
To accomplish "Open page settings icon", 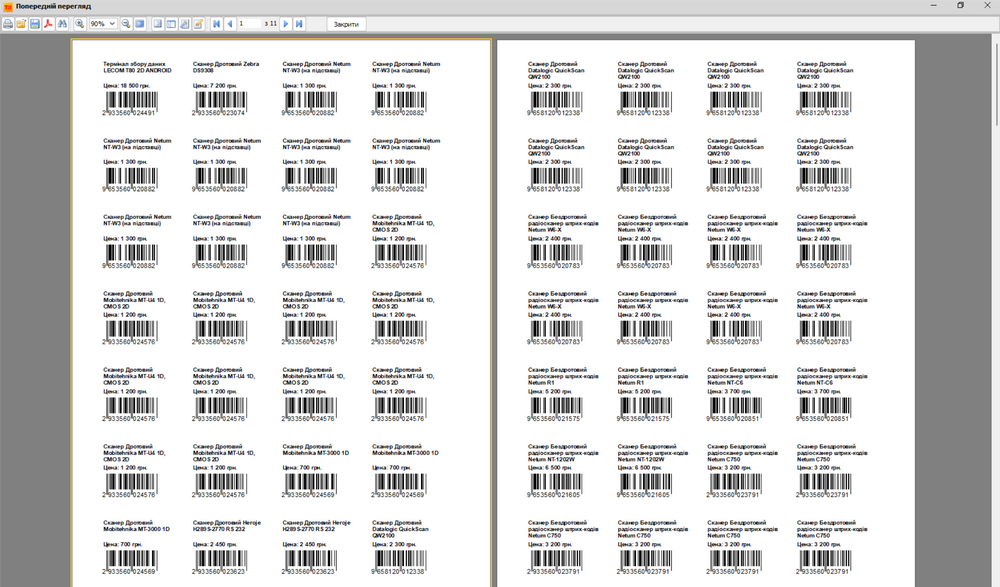I will [185, 23].
